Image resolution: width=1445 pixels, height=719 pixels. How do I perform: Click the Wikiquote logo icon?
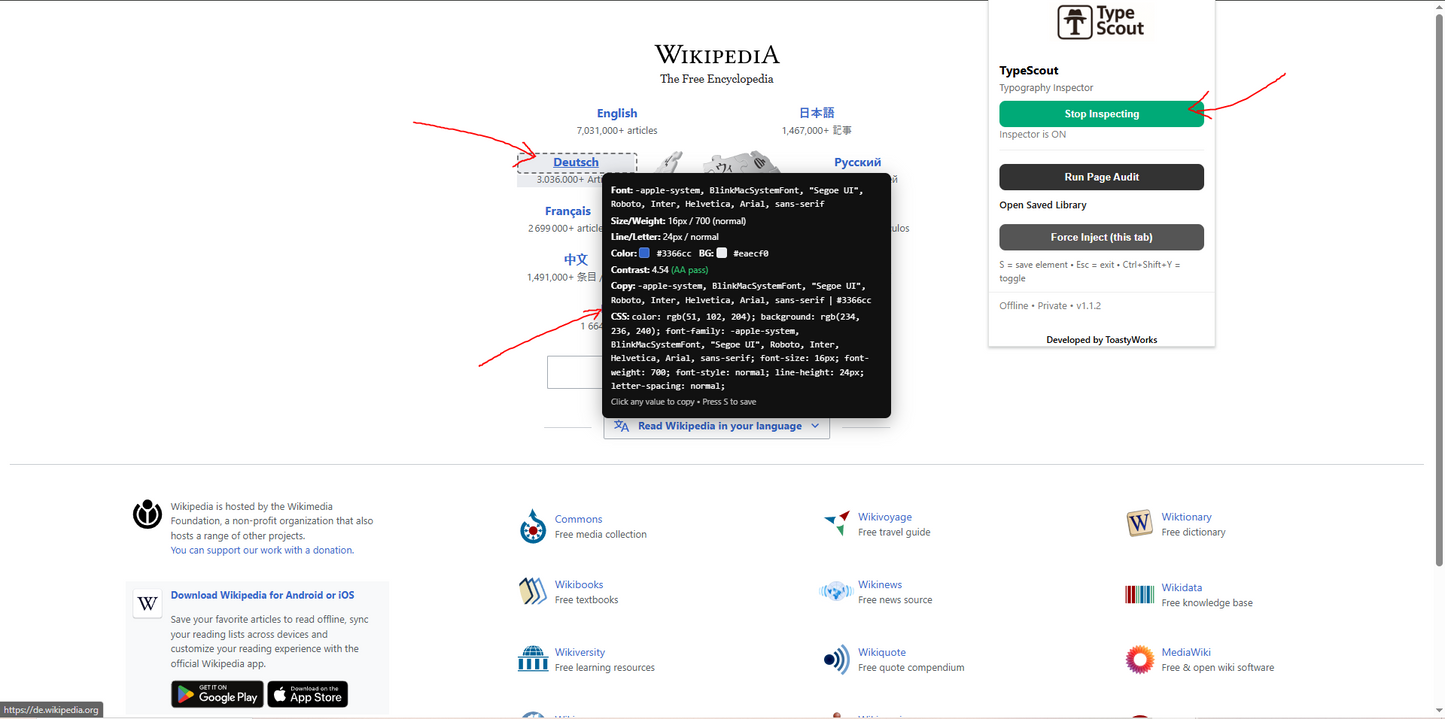click(x=836, y=659)
